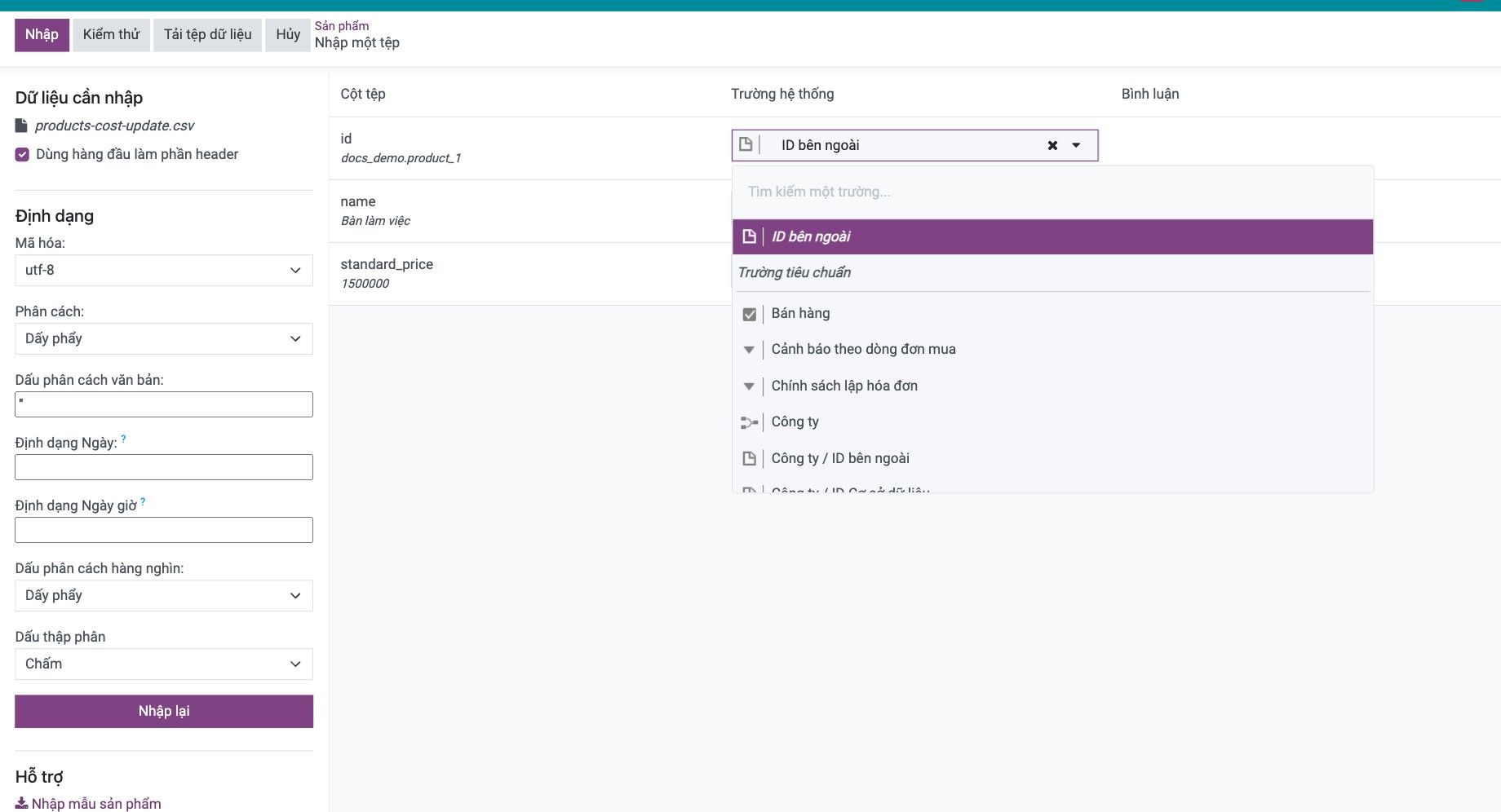
Task: Click the file icon beside products-cost-update.csv
Action: coord(22,126)
